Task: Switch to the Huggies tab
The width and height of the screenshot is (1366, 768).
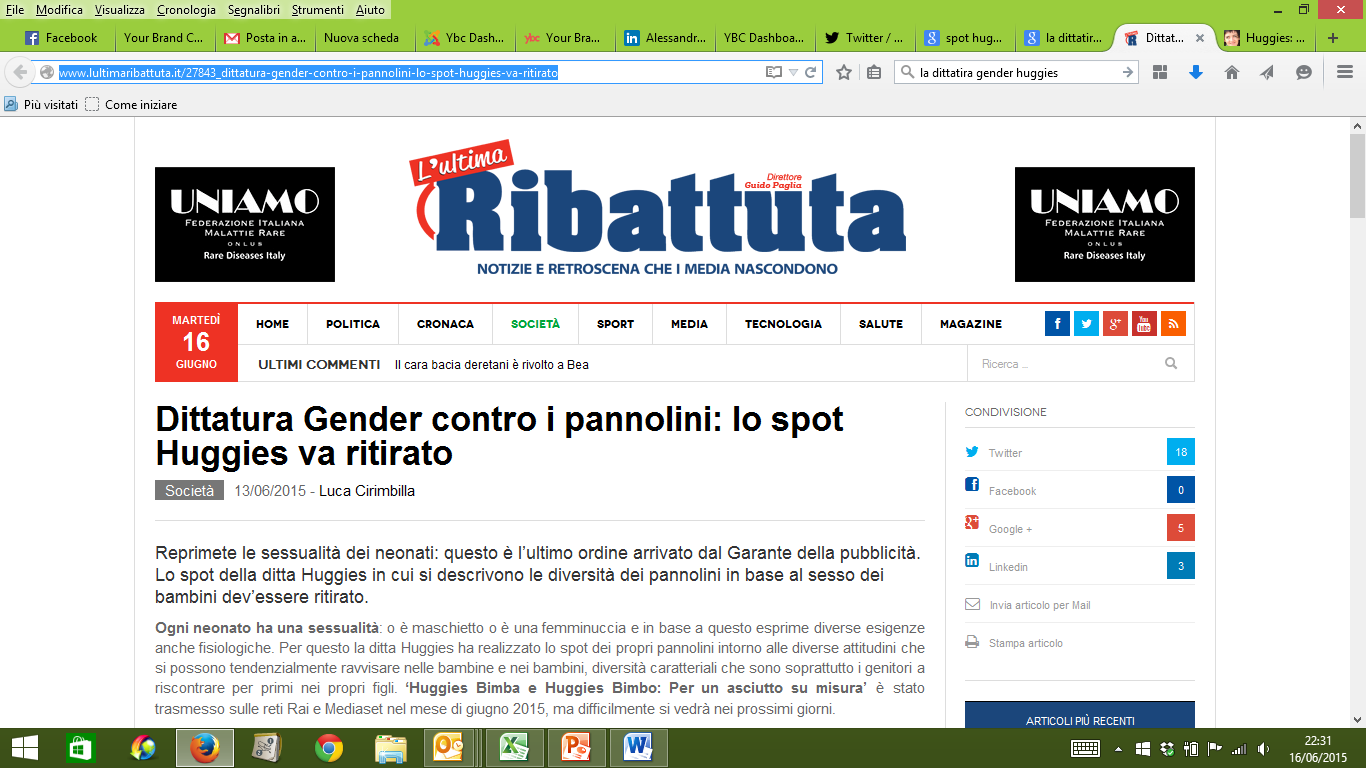Action: click(x=1264, y=38)
